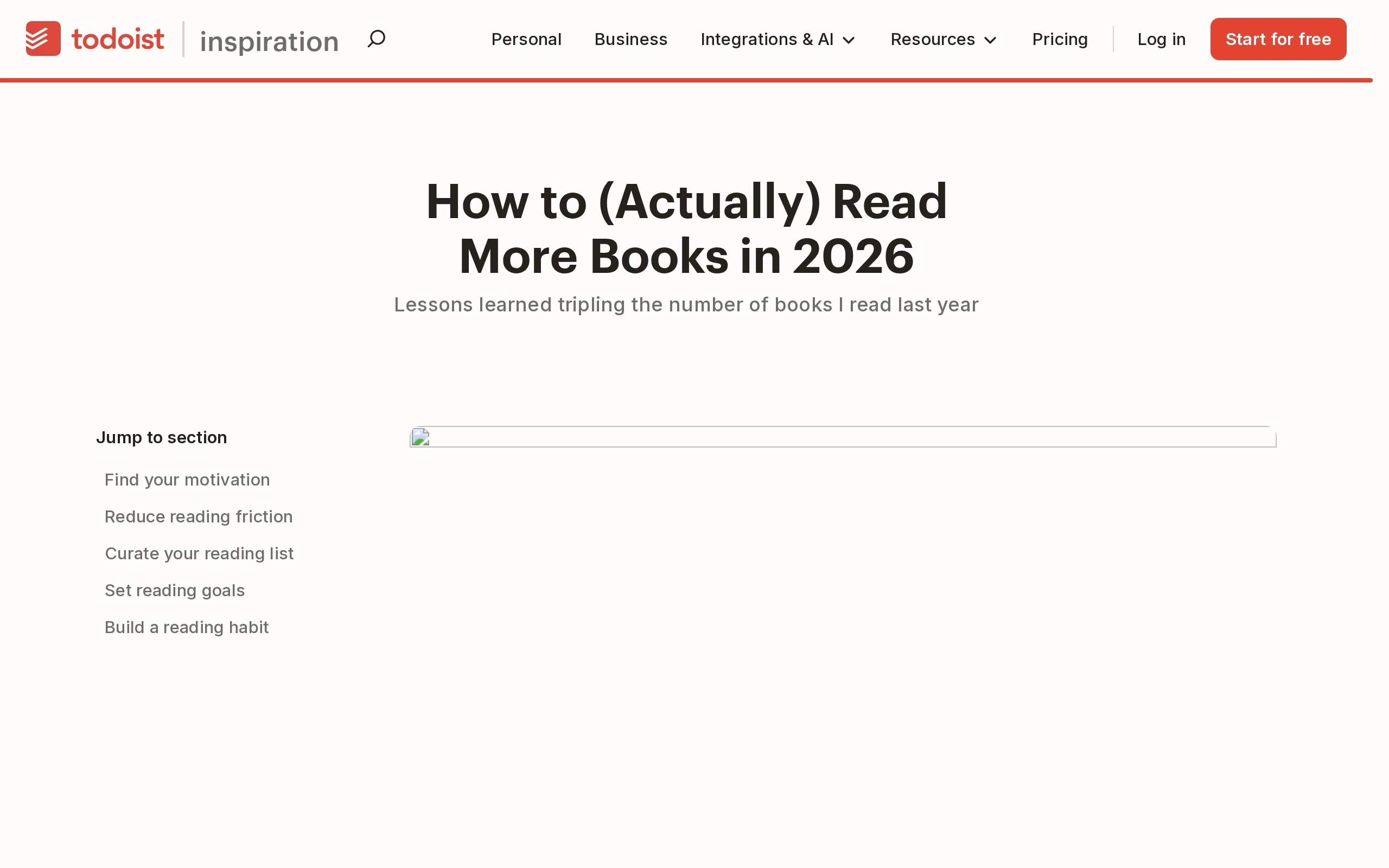Screen dimensions: 1389x868
Task: Open the Personal menu item
Action: pyautogui.click(x=526, y=39)
